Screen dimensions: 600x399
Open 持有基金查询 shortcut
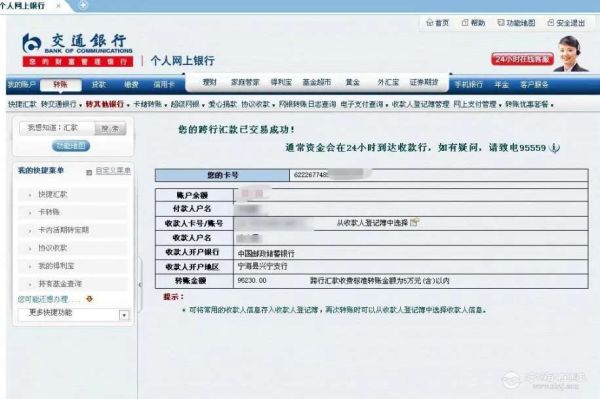[x=60, y=284]
